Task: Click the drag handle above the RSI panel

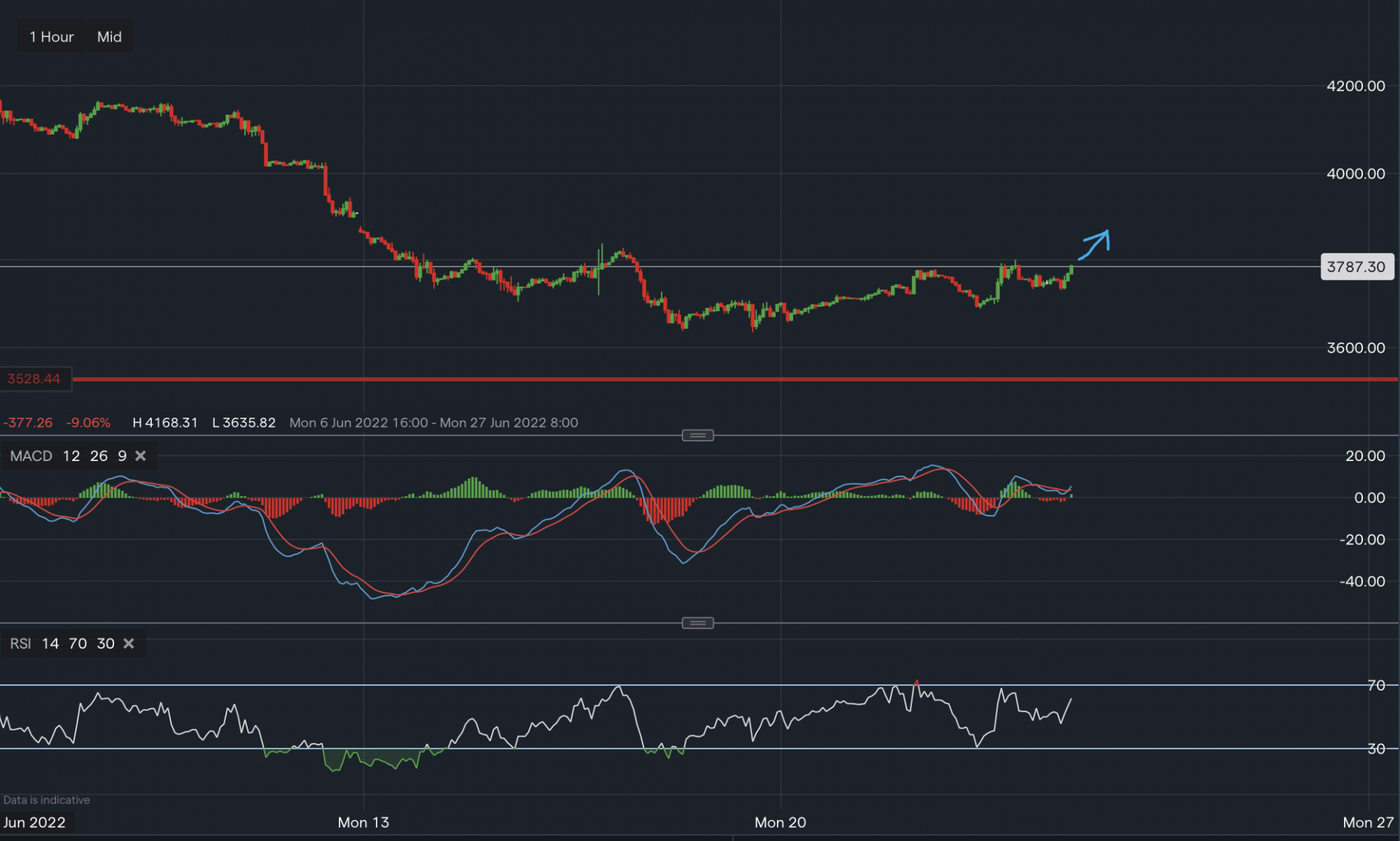Action: click(x=697, y=623)
